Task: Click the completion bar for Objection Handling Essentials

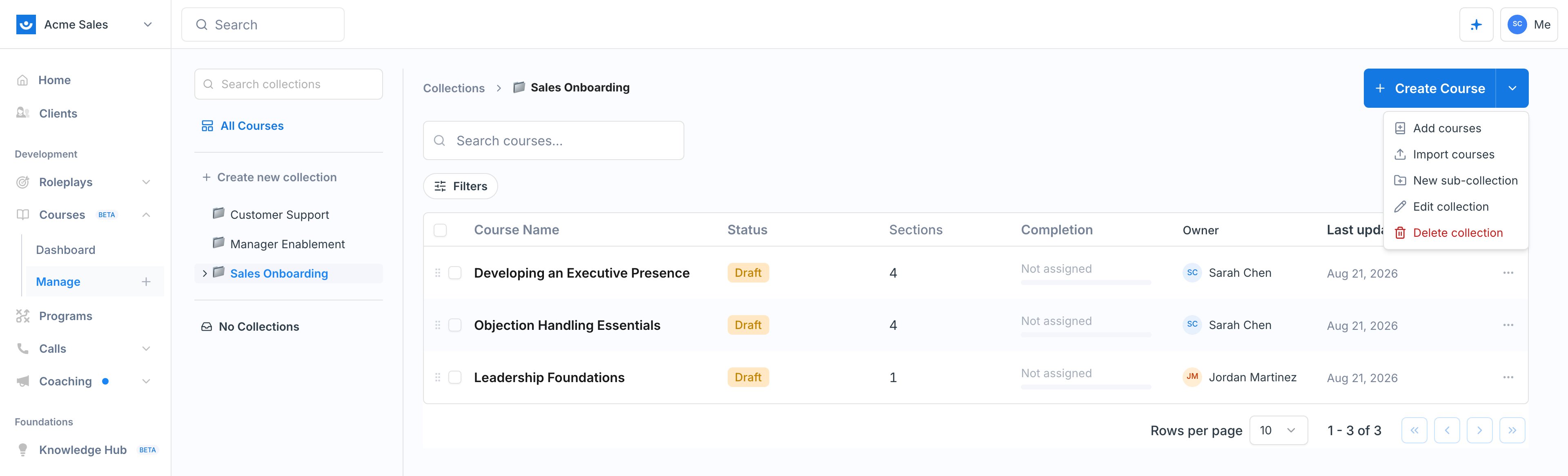Action: click(x=1085, y=335)
